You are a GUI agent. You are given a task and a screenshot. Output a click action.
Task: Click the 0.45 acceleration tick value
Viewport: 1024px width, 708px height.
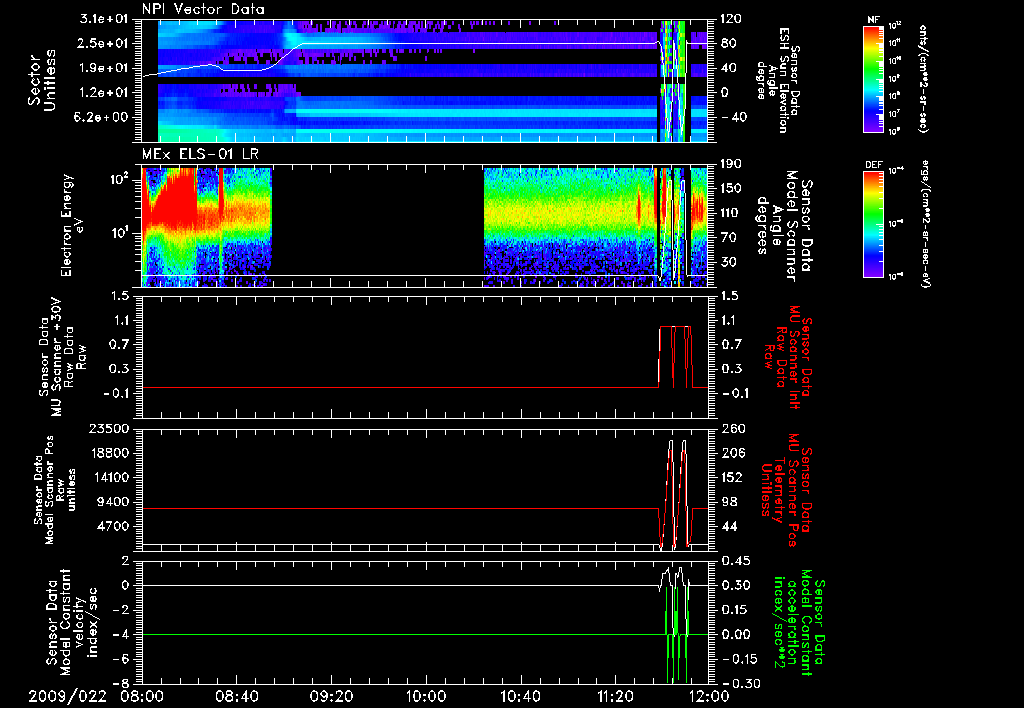pos(736,561)
